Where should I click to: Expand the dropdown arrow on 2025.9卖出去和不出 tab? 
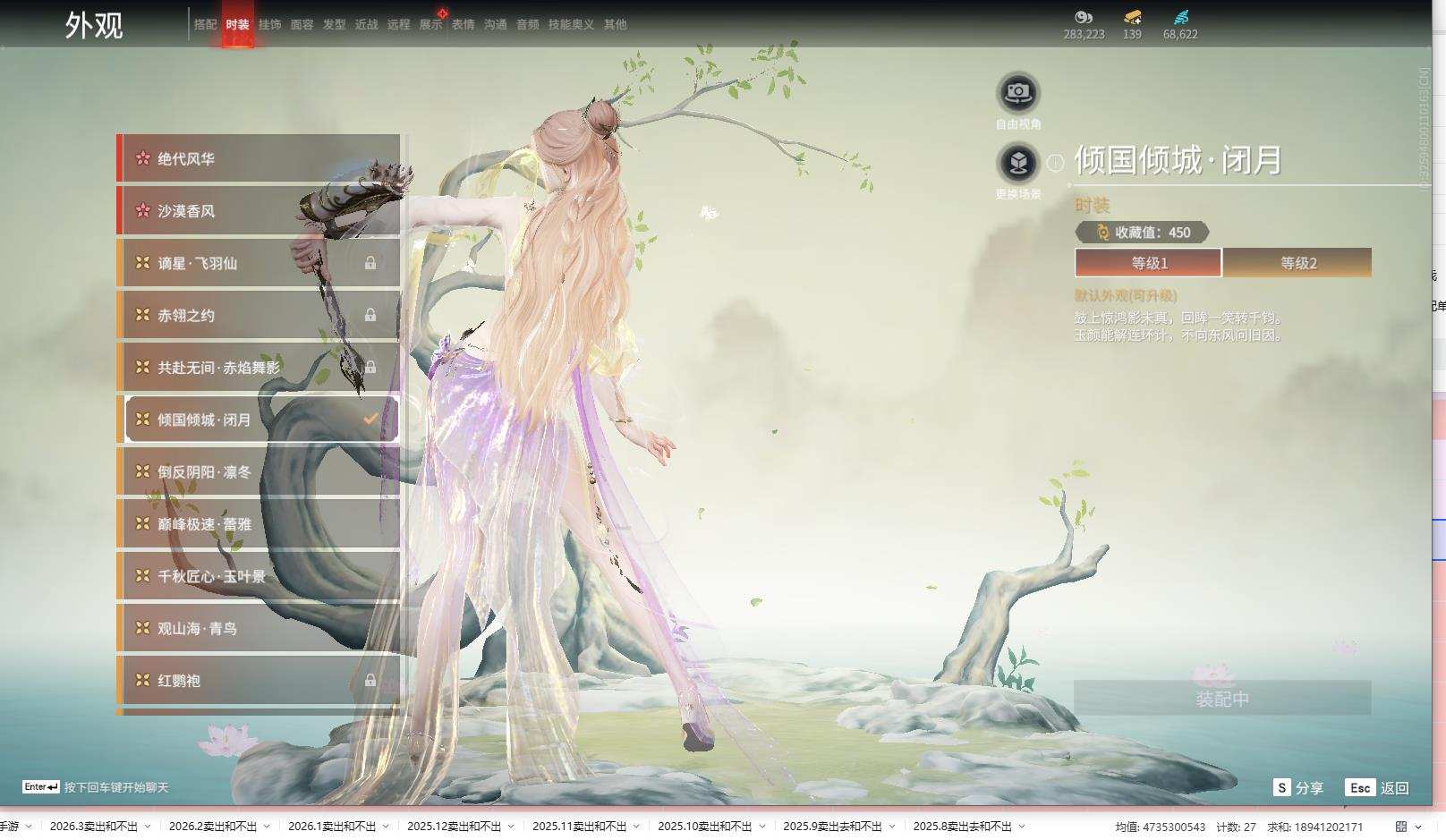coord(892,827)
